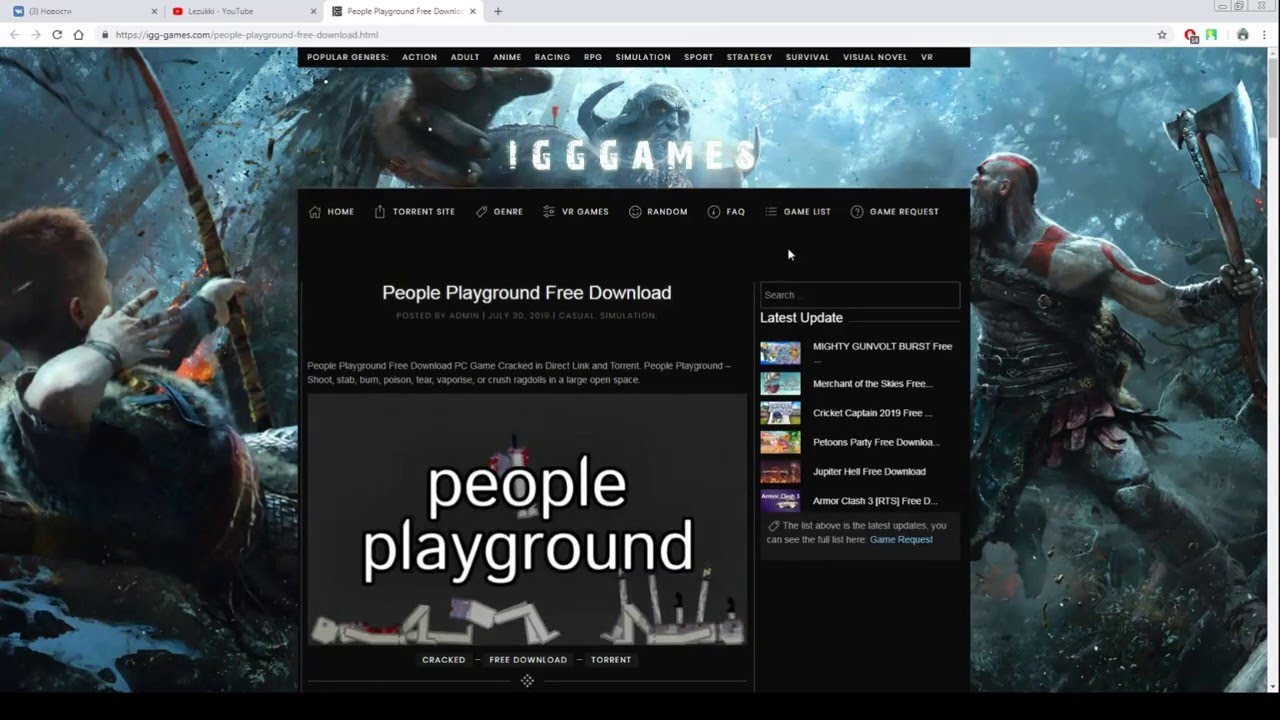The width and height of the screenshot is (1280, 720).
Task: Open the browser home page icon
Action: coord(78,34)
